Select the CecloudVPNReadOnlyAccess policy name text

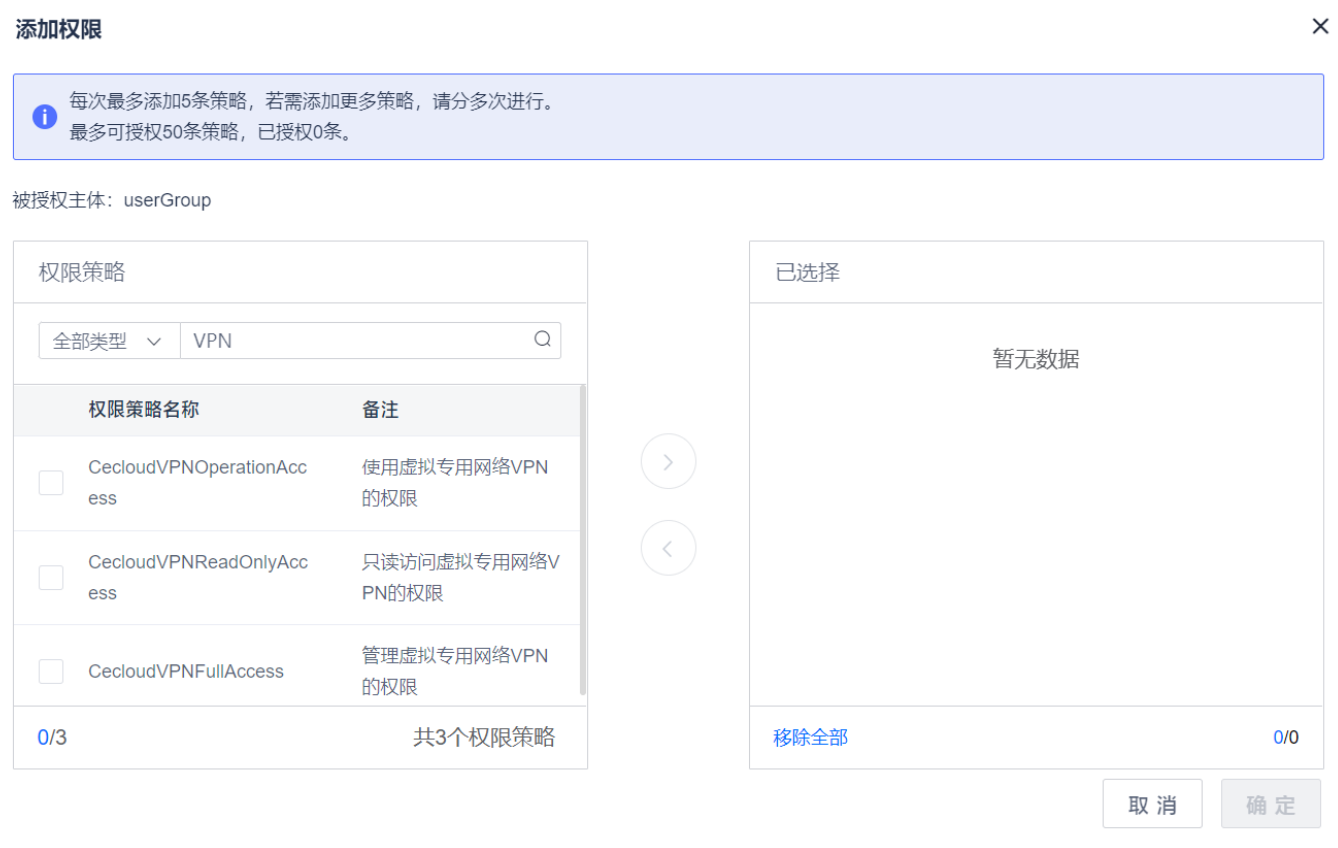[x=198, y=578]
